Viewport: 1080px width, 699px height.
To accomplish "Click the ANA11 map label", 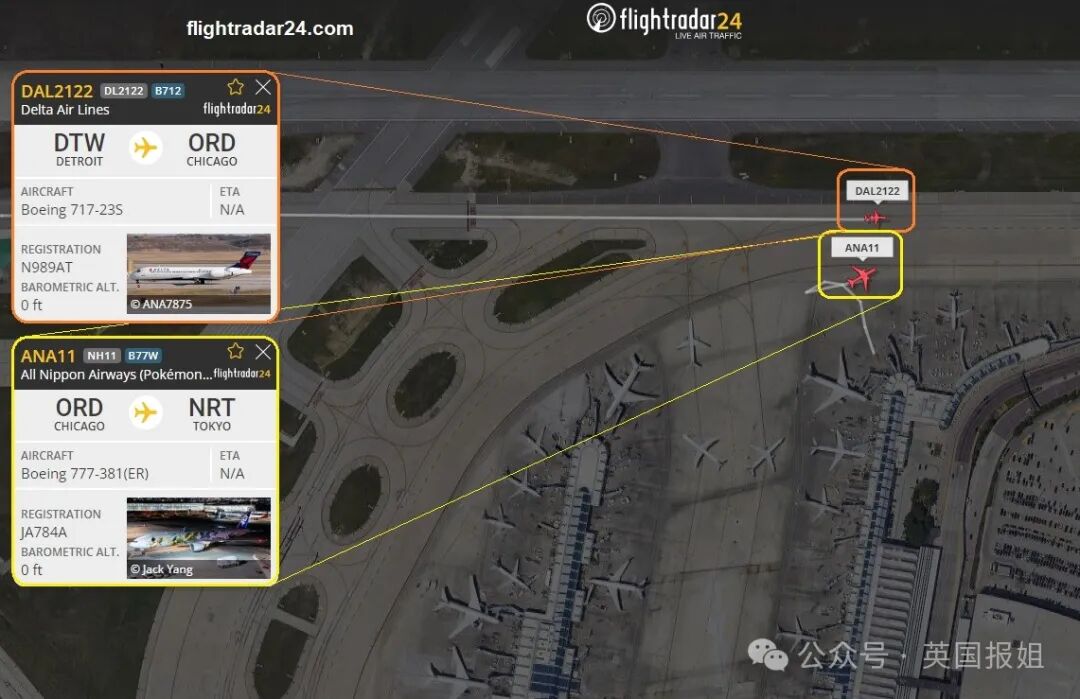I will [x=862, y=248].
